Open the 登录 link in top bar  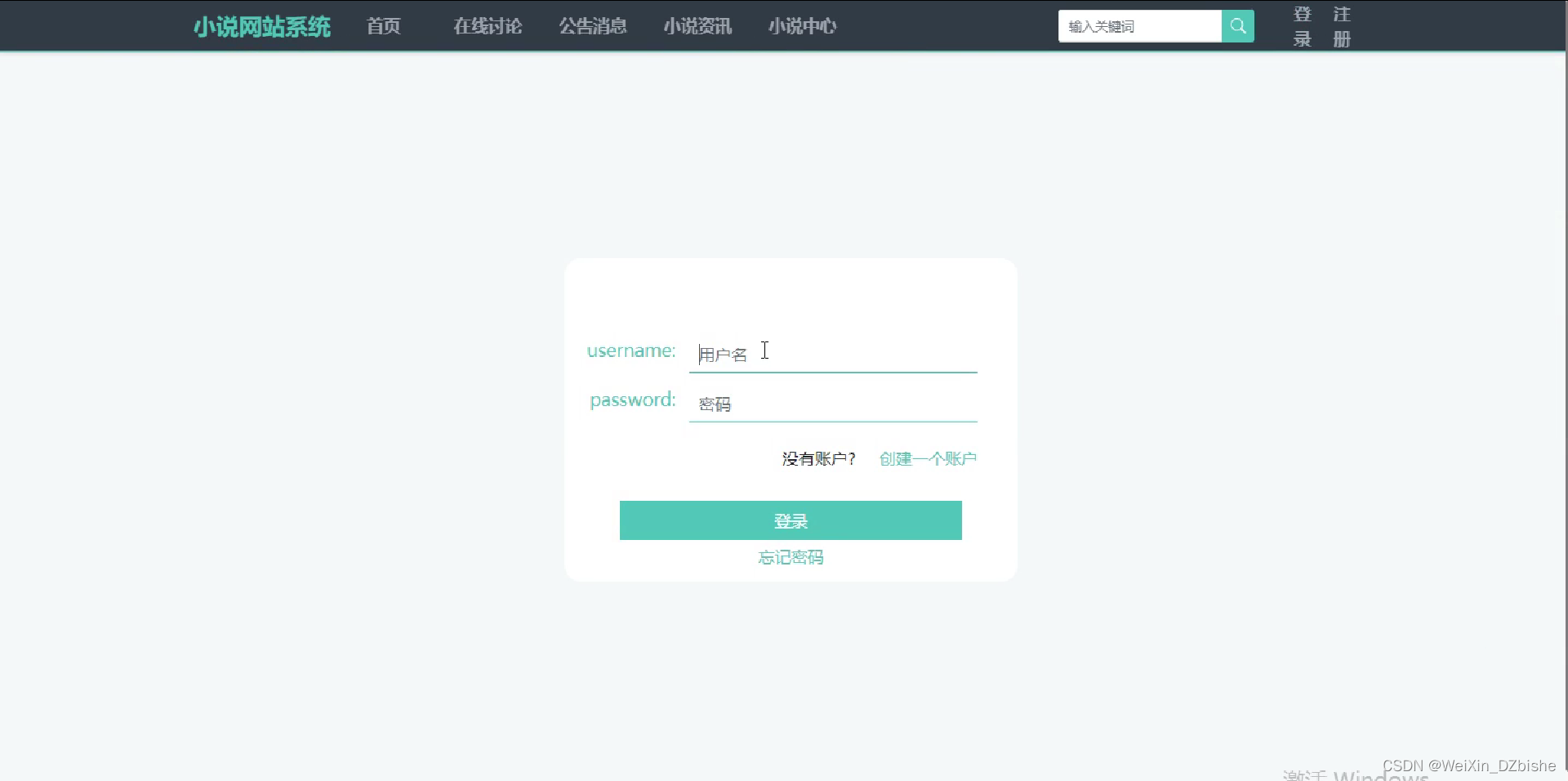click(1302, 25)
